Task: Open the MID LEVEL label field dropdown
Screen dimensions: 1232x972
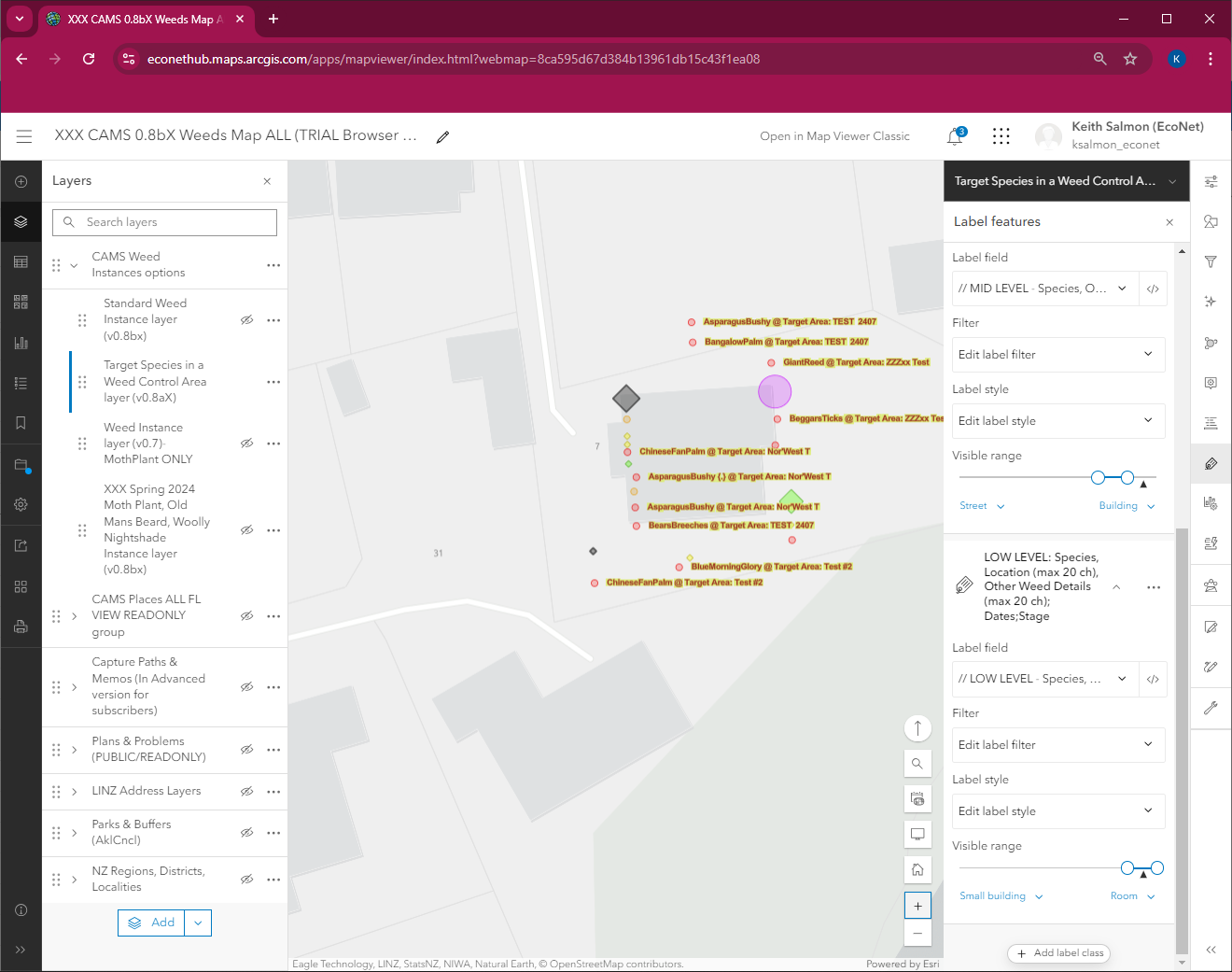Action: (1122, 288)
